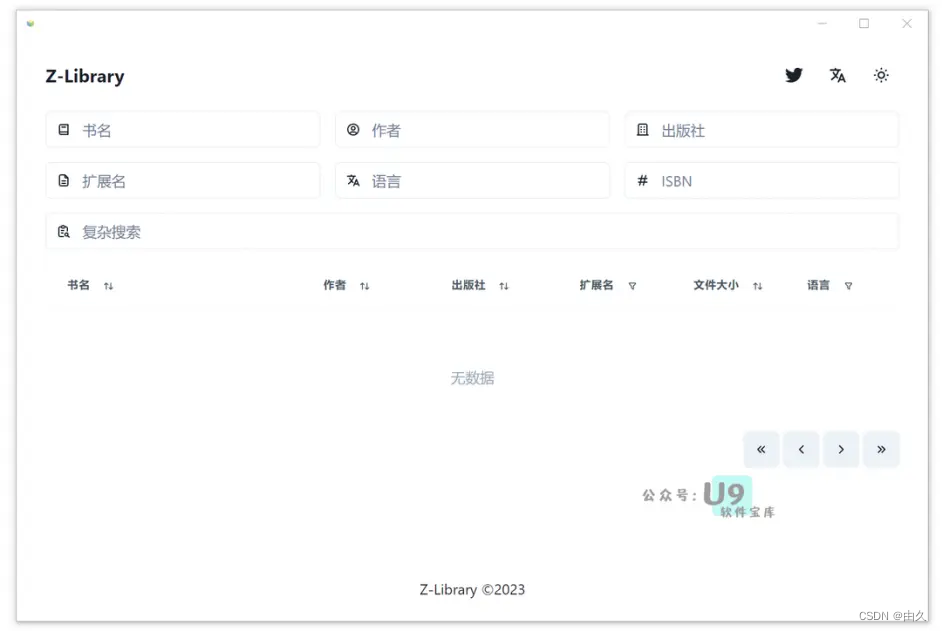This screenshot has height=631, width=942.
Task: Click the building icon in the 出版社 field
Action: coord(642,129)
